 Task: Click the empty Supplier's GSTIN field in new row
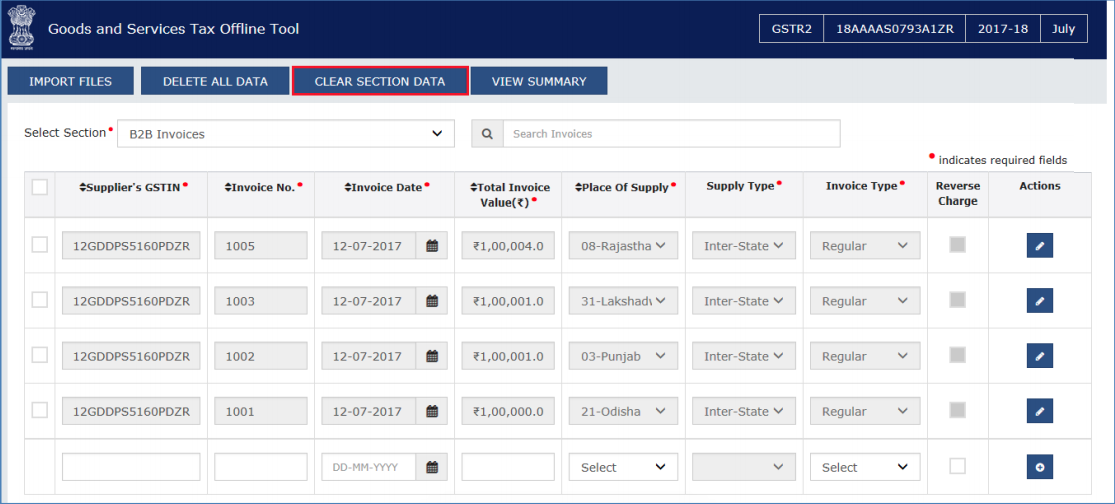(131, 468)
